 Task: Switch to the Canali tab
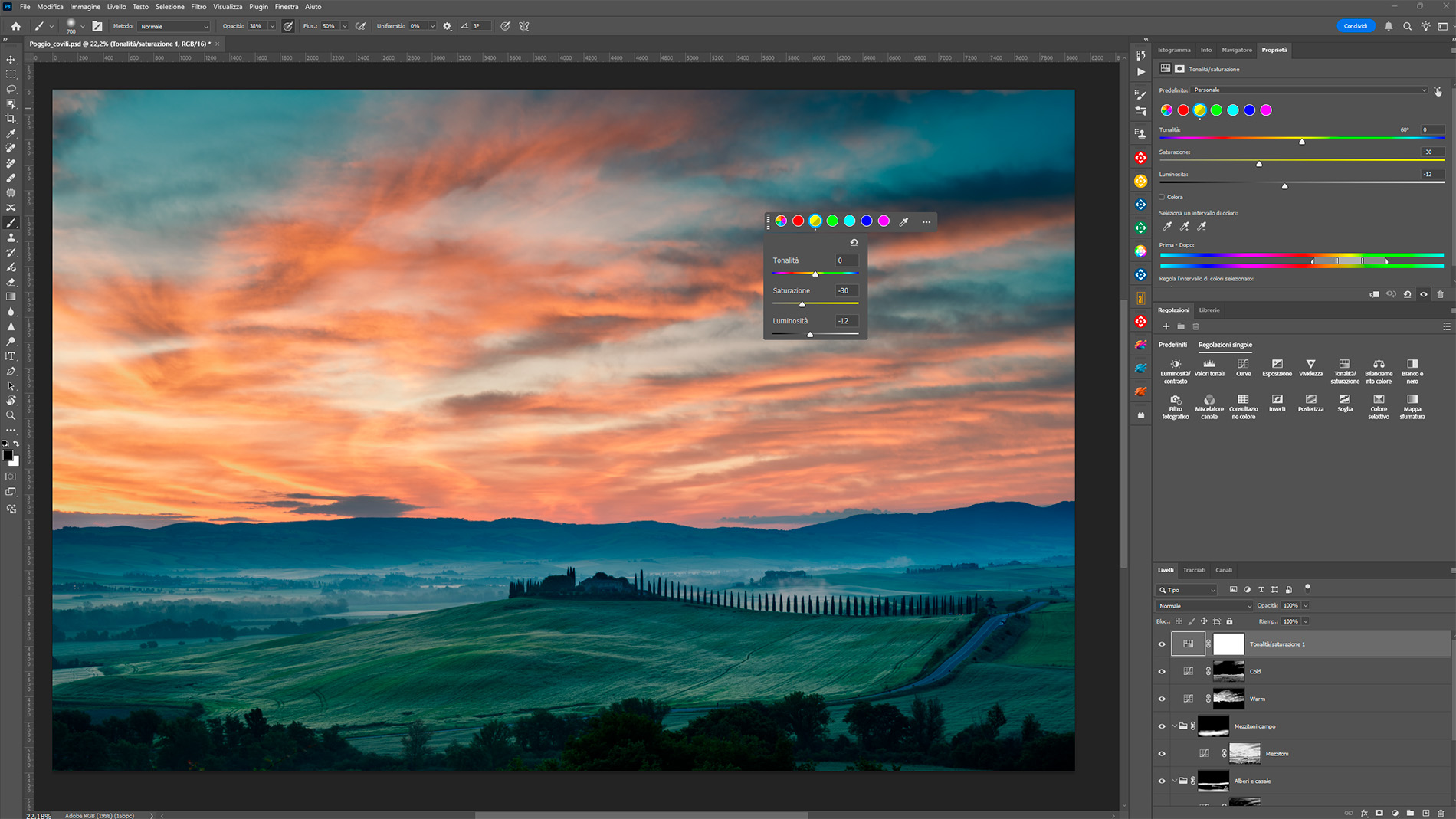point(1224,570)
